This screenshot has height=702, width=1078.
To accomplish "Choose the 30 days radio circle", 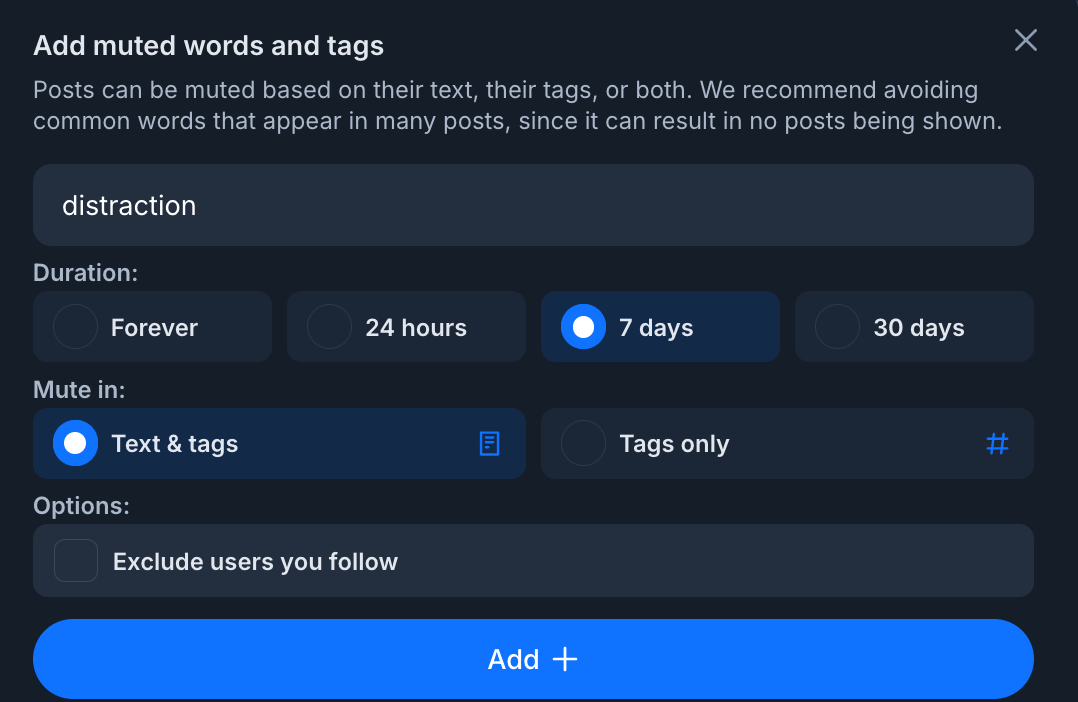I will 837,327.
